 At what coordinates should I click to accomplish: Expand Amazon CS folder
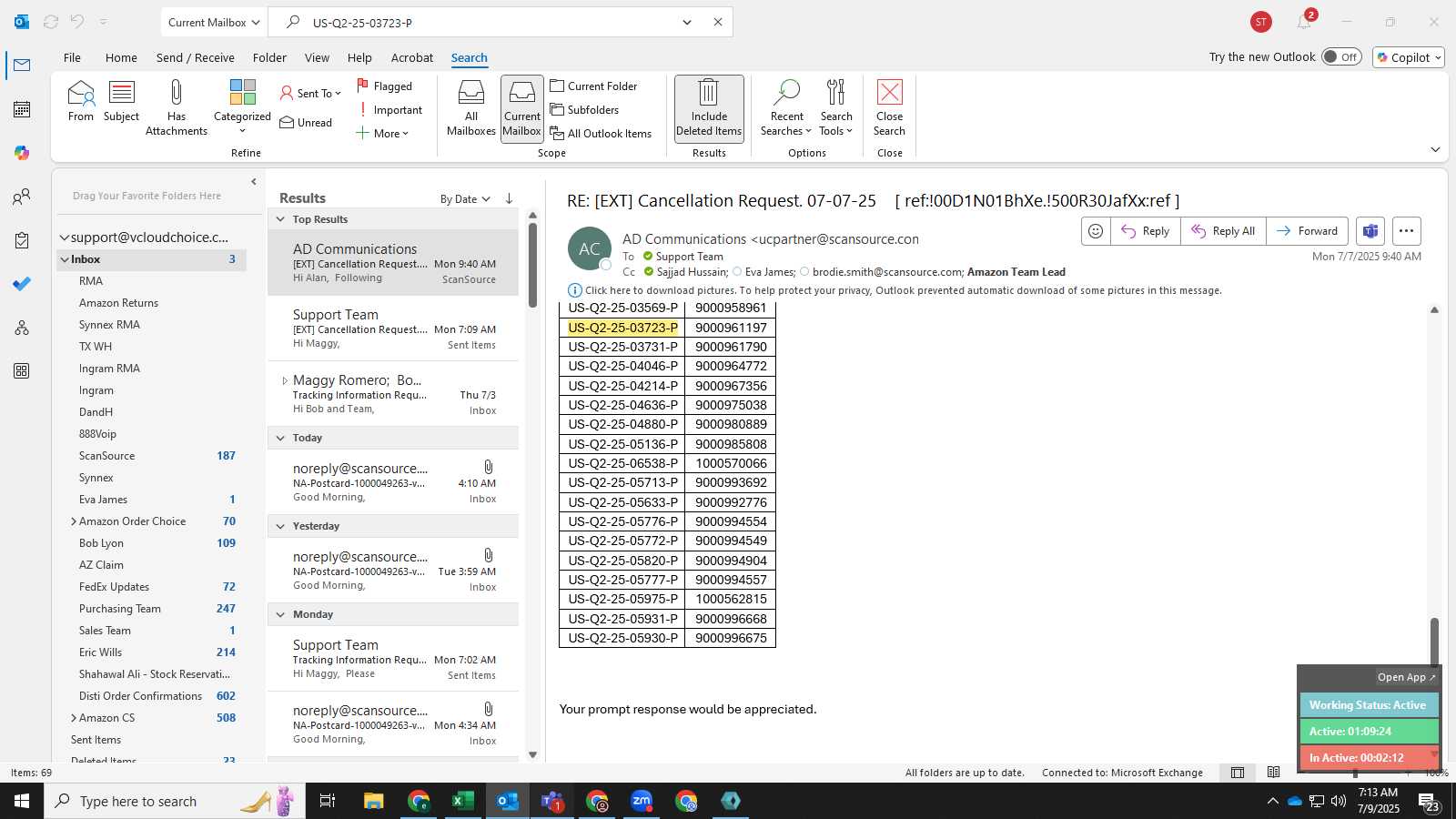pyautogui.click(x=73, y=718)
